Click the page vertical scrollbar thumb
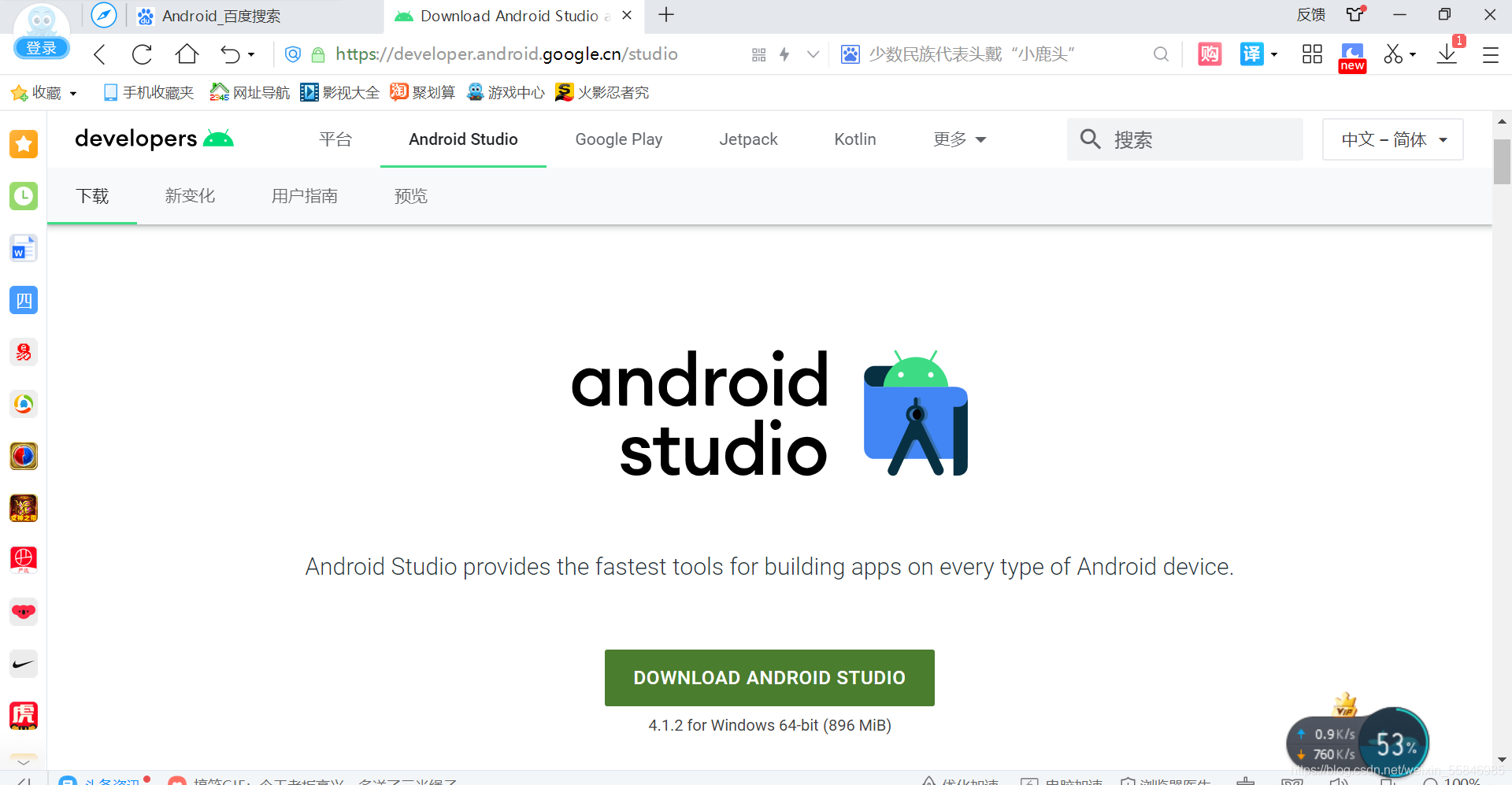The image size is (1512, 785). pyautogui.click(x=1502, y=161)
